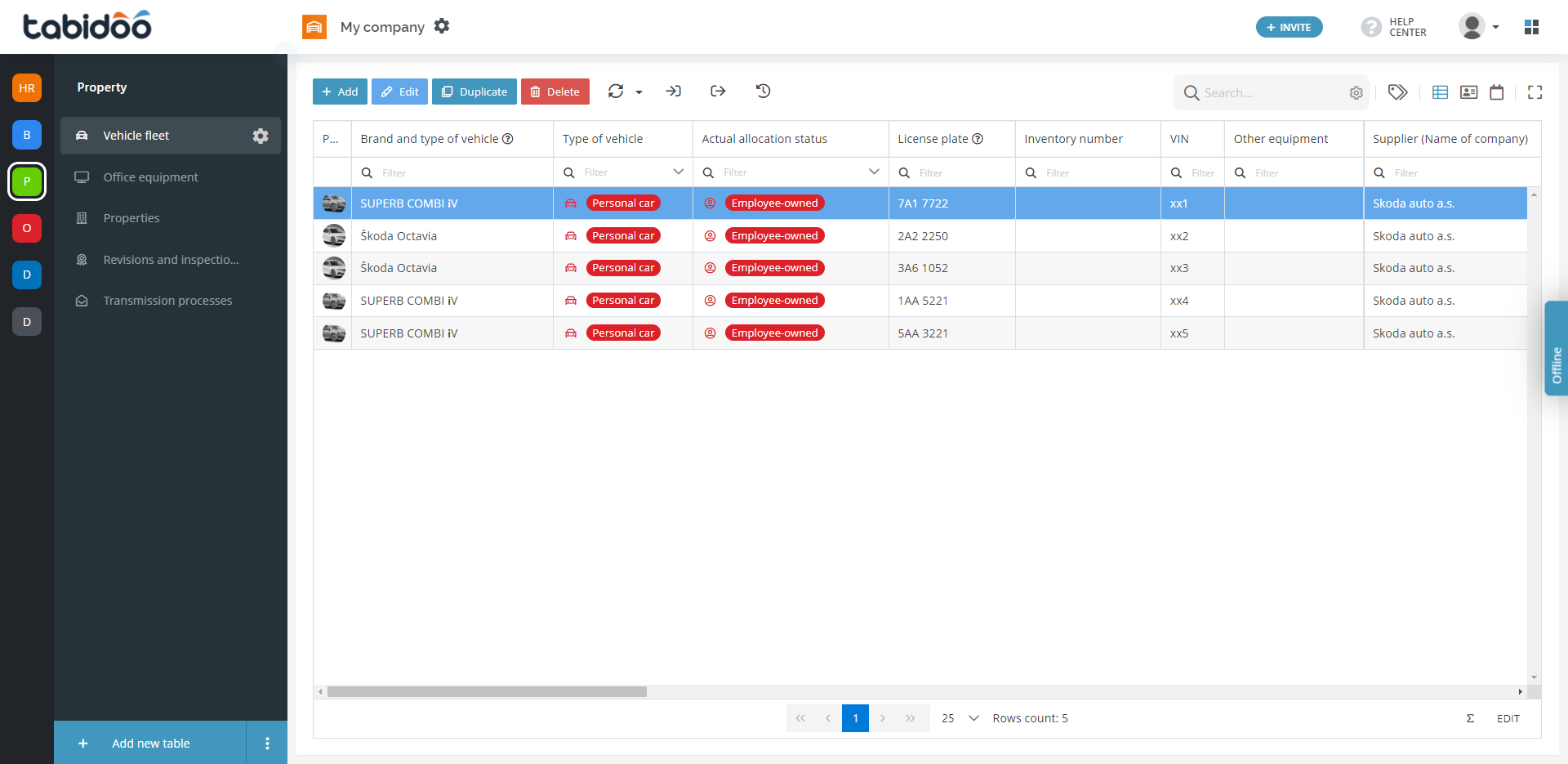Open the Help Center
1568x764 pixels.
(x=1394, y=27)
